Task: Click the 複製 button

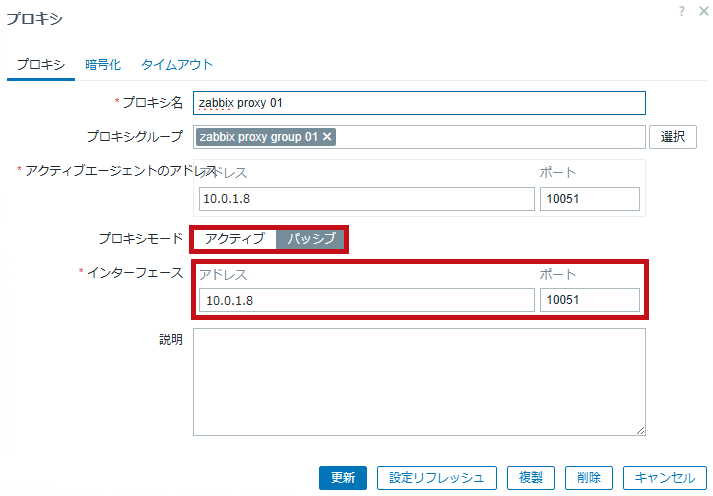Action: click(531, 478)
